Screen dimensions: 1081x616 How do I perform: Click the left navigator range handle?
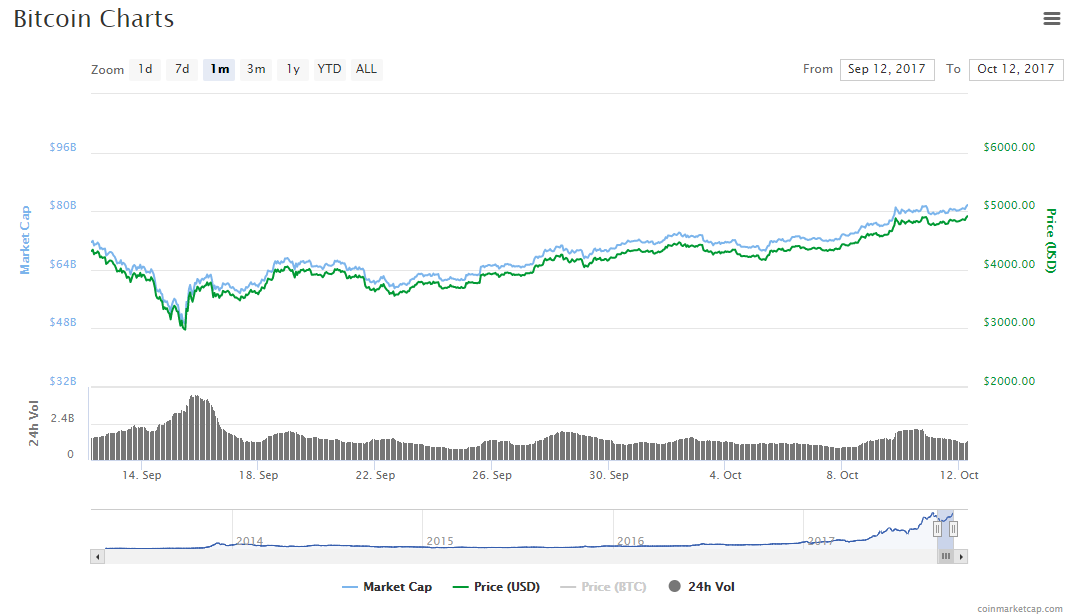pos(937,529)
